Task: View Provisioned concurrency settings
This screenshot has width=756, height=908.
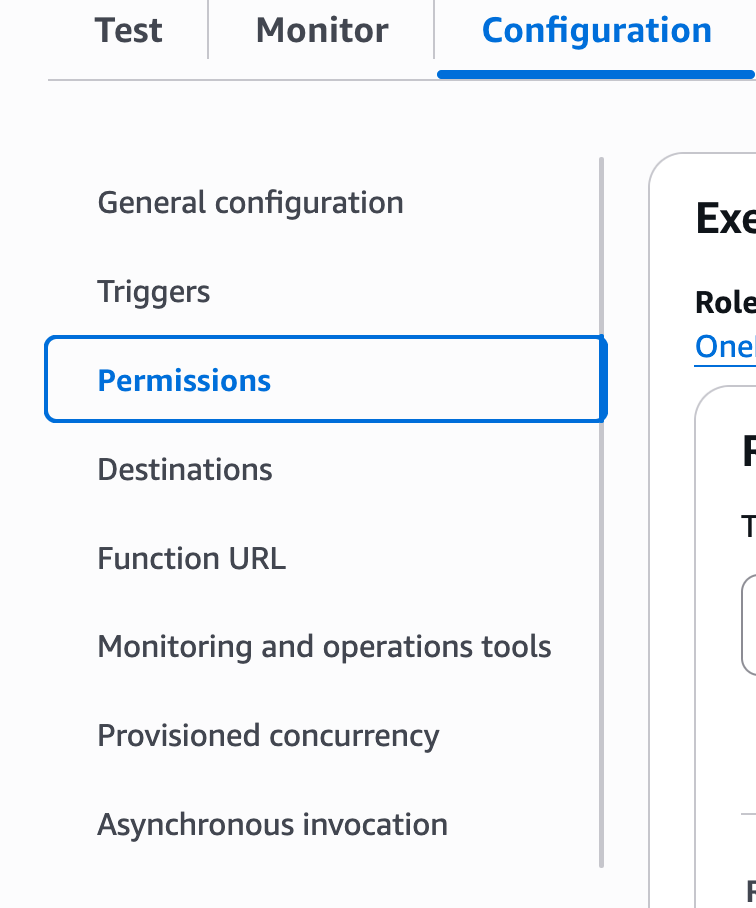Action: (x=268, y=736)
